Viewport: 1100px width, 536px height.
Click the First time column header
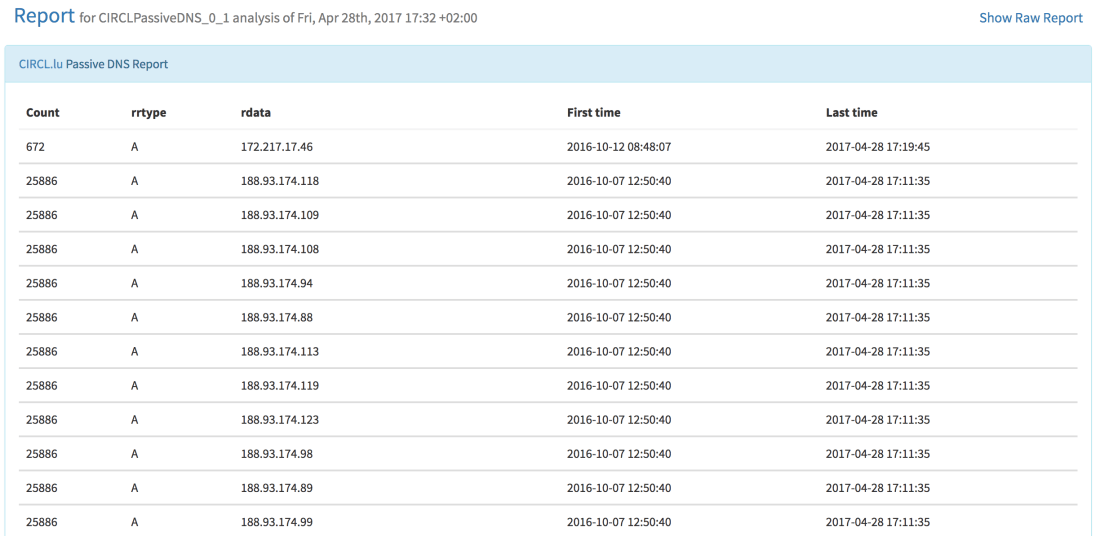(x=593, y=113)
